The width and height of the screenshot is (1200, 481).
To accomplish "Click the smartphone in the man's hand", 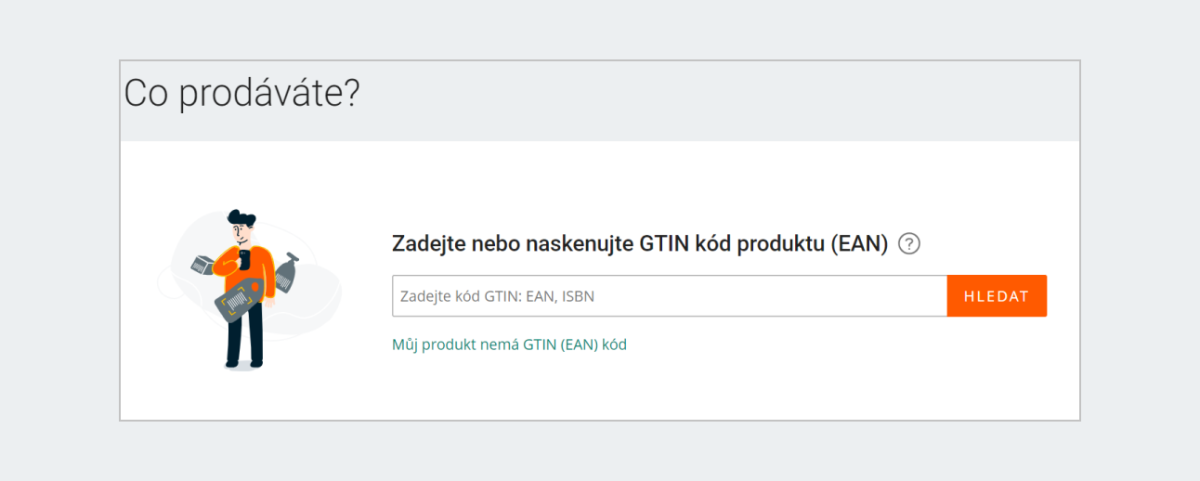I will point(246,259).
